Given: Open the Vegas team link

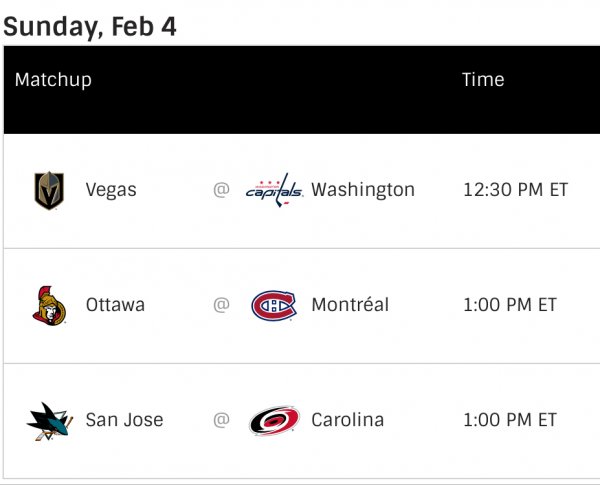Looking at the screenshot, I should pos(111,190).
